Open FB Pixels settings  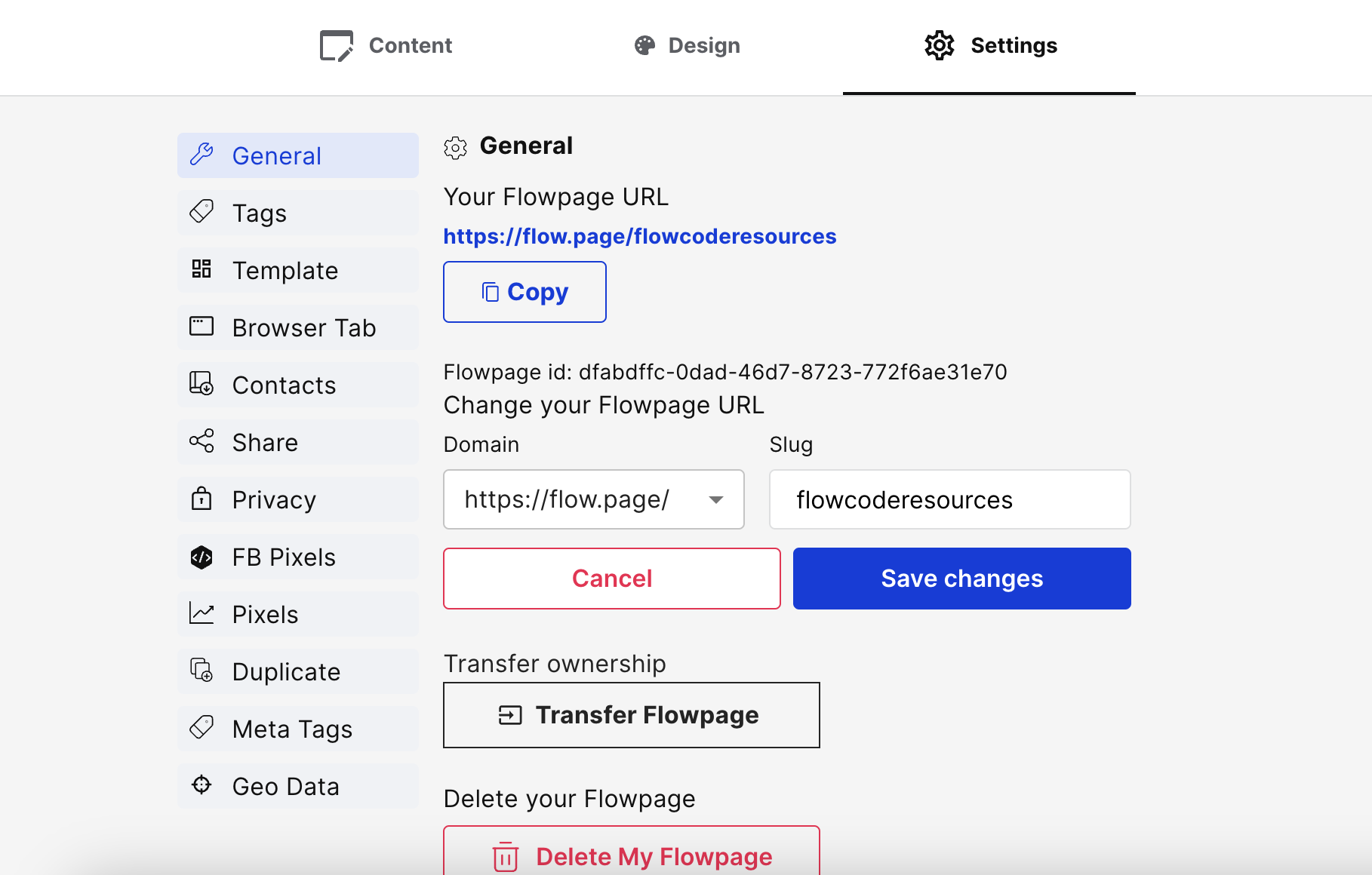[x=298, y=557]
